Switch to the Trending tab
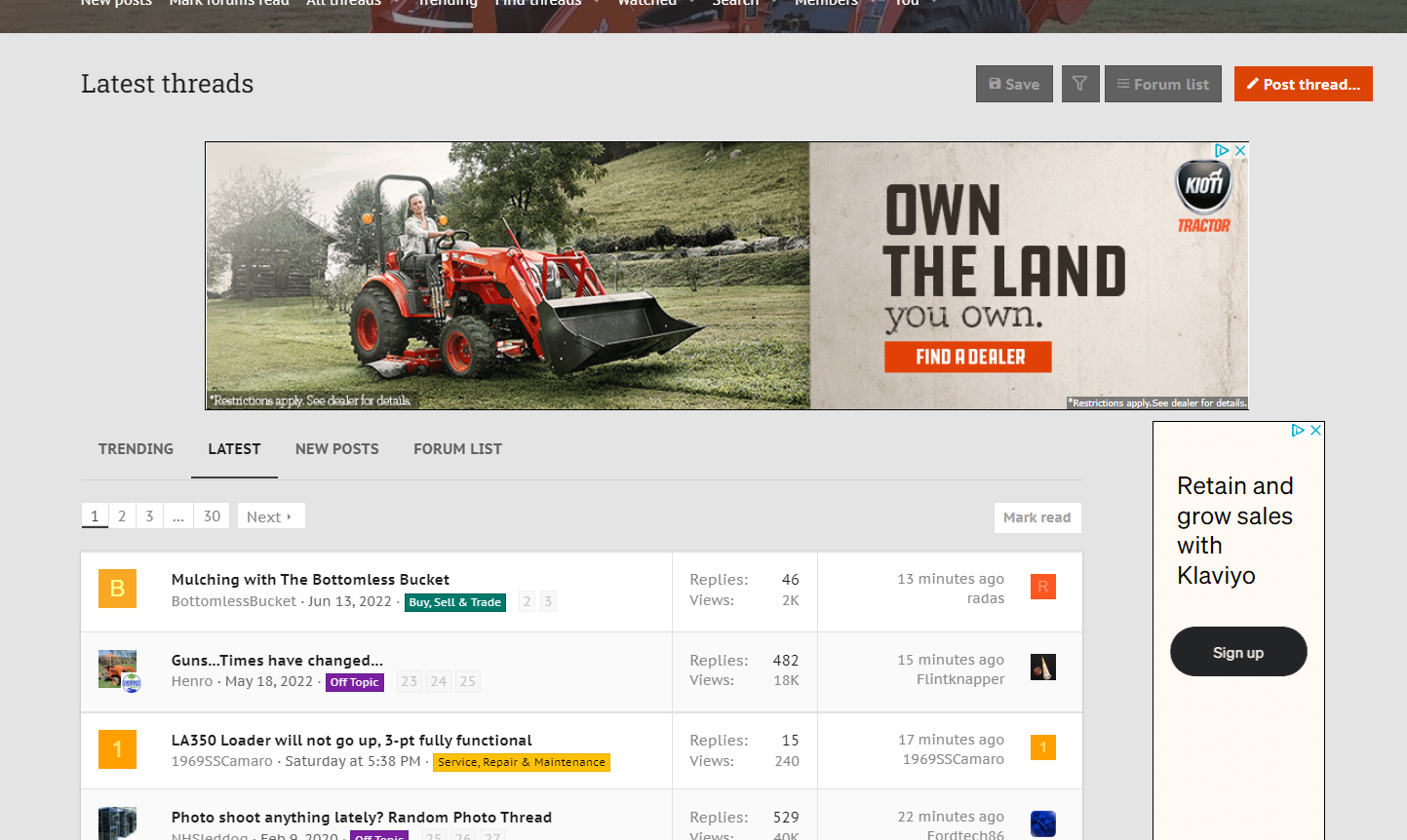Screen dimensions: 1407x840 point(136,449)
